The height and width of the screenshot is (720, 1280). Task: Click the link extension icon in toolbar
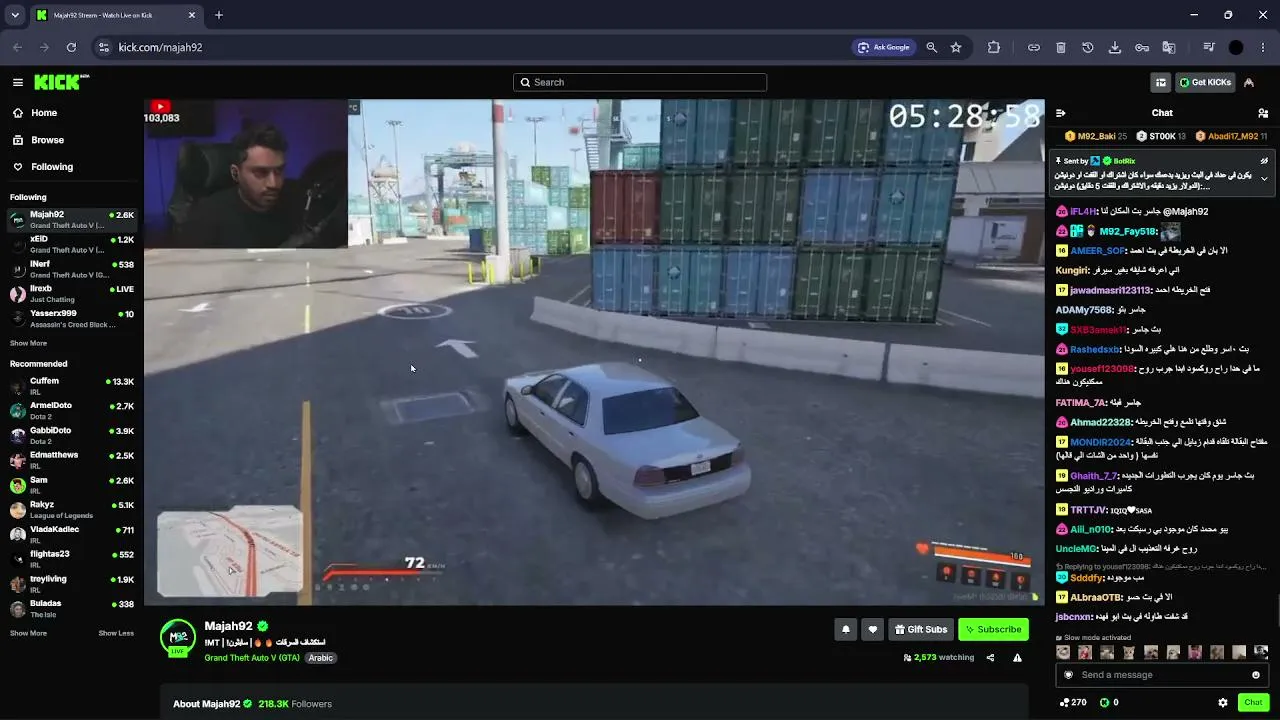pyautogui.click(x=1034, y=47)
